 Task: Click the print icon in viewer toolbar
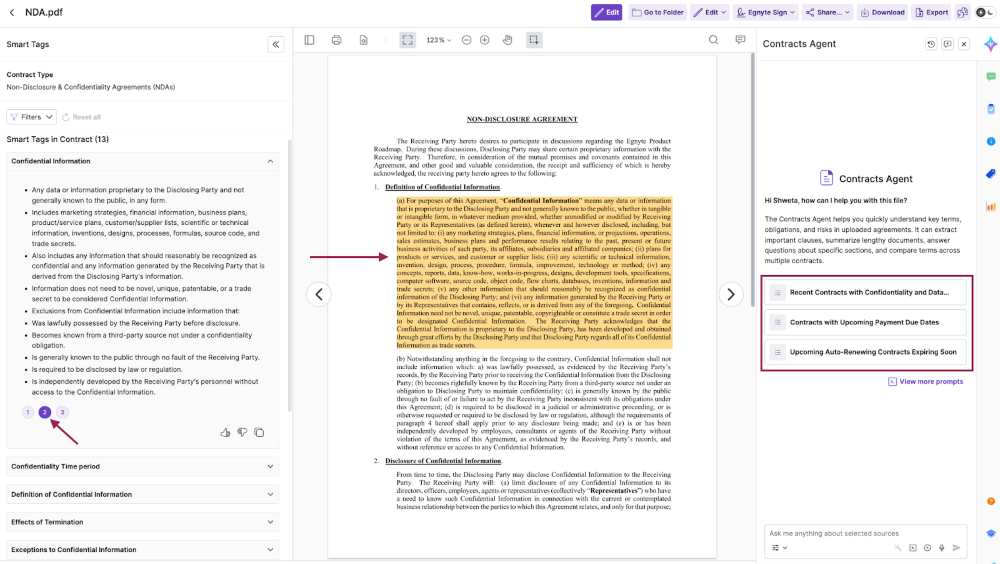tap(336, 40)
